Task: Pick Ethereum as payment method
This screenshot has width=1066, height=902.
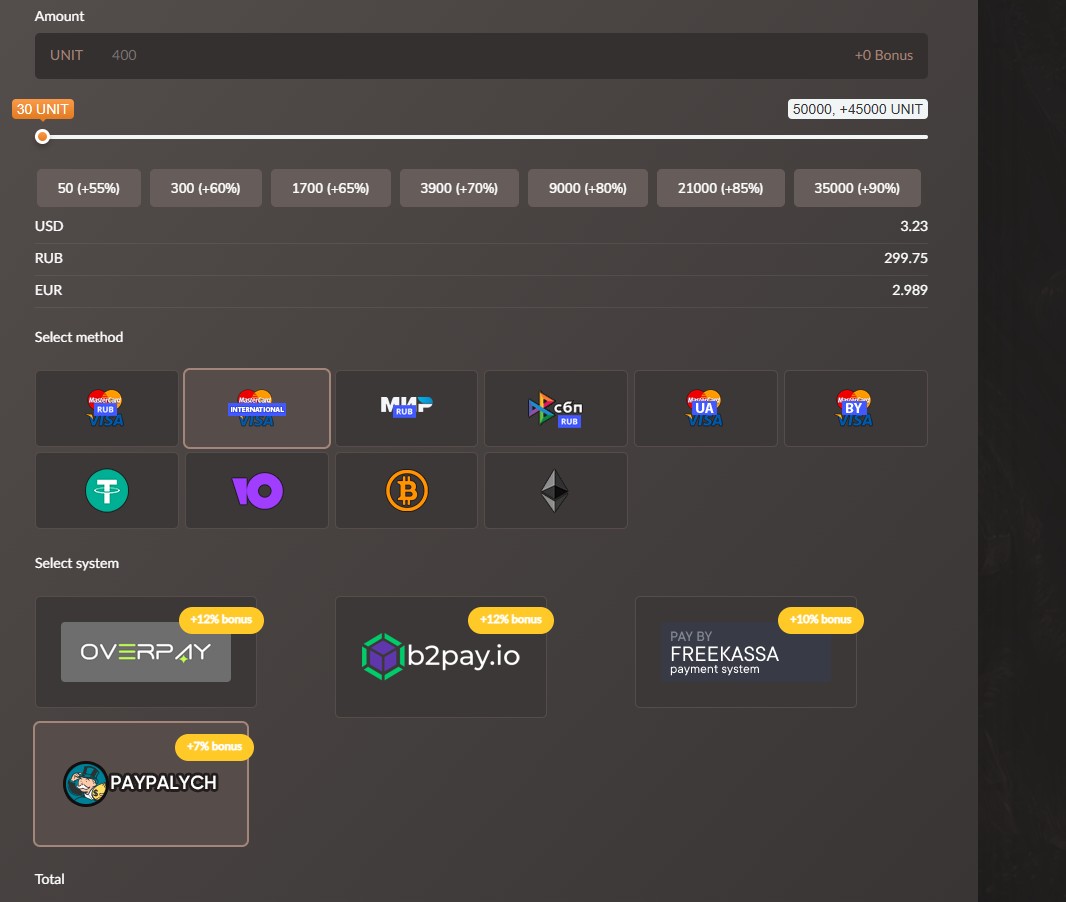Action: [556, 490]
